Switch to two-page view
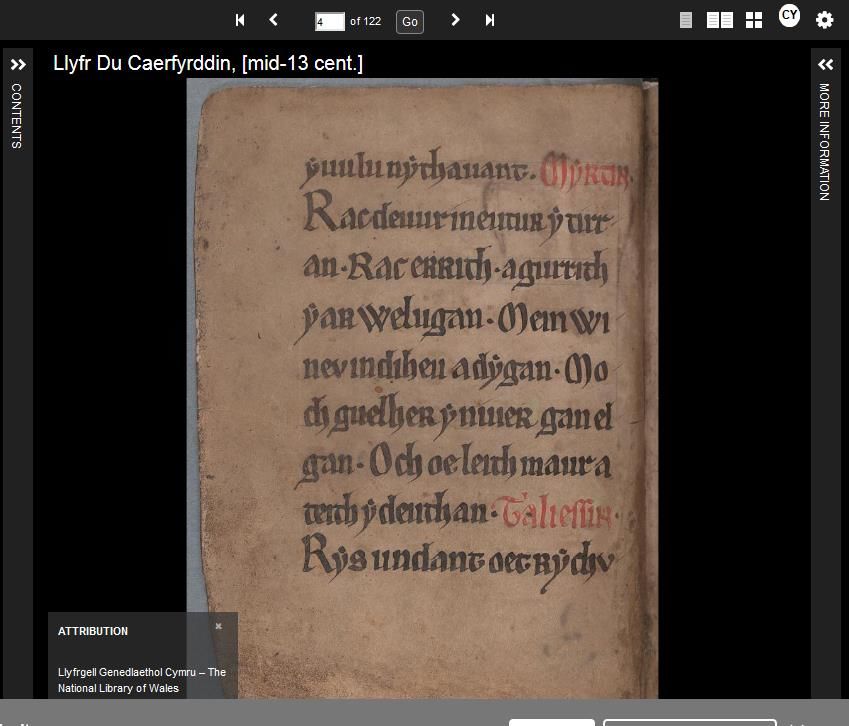The image size is (849, 726). 720,21
